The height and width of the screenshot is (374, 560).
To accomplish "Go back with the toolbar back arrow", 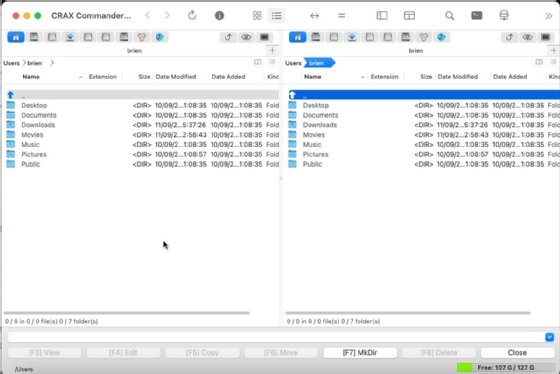I will tap(148, 15).
